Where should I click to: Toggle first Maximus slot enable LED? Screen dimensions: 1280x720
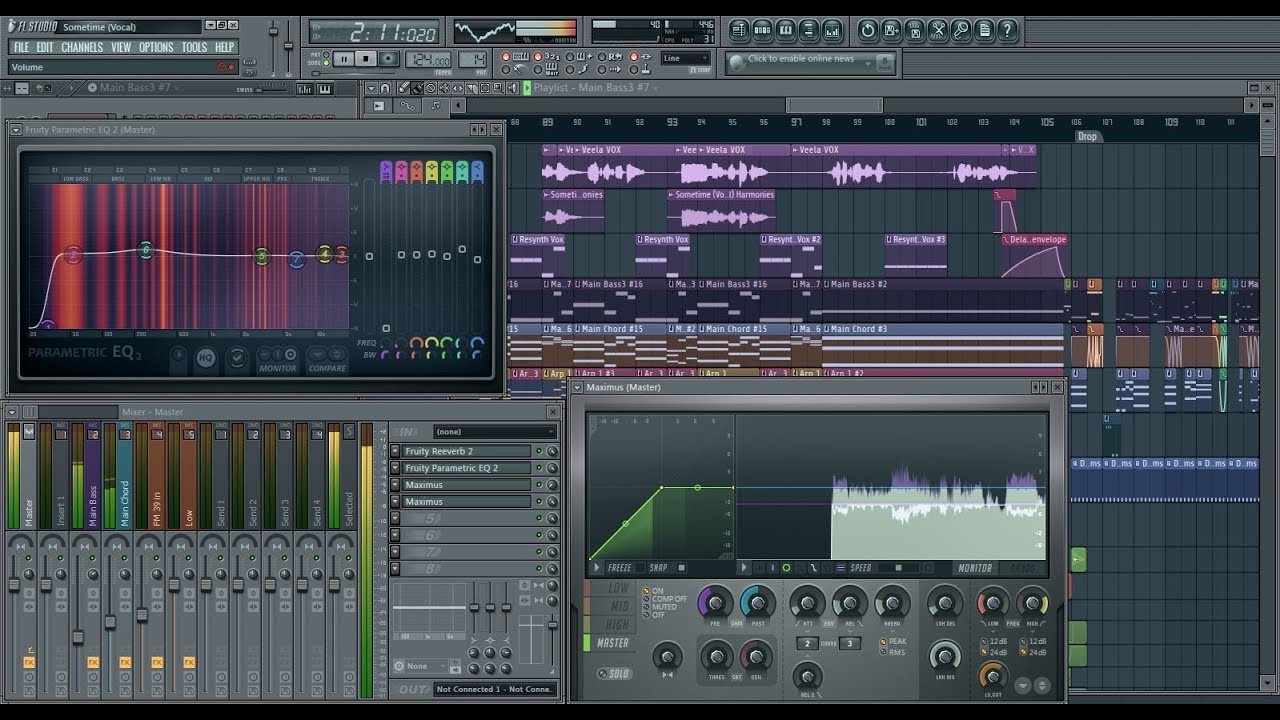[539, 485]
